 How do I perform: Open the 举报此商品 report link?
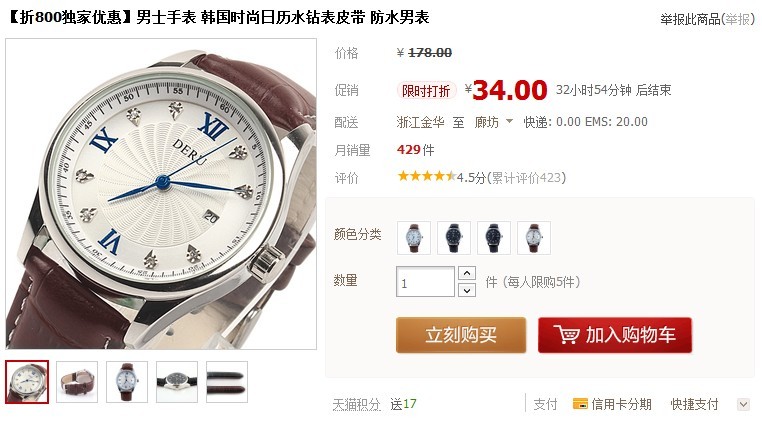coord(707,19)
